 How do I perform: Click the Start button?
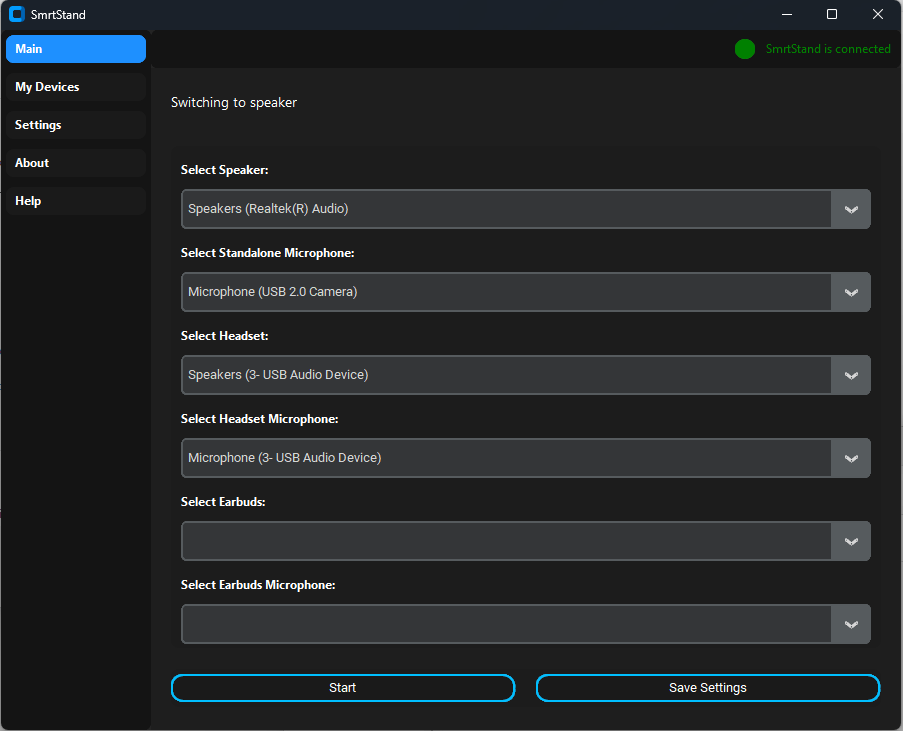pyautogui.click(x=343, y=688)
